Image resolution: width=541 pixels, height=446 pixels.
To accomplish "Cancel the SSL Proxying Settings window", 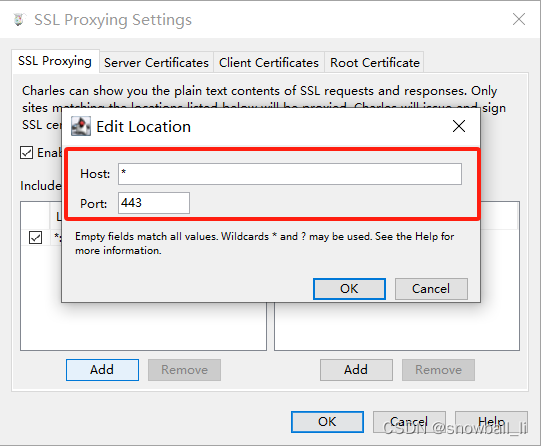I will (409, 422).
